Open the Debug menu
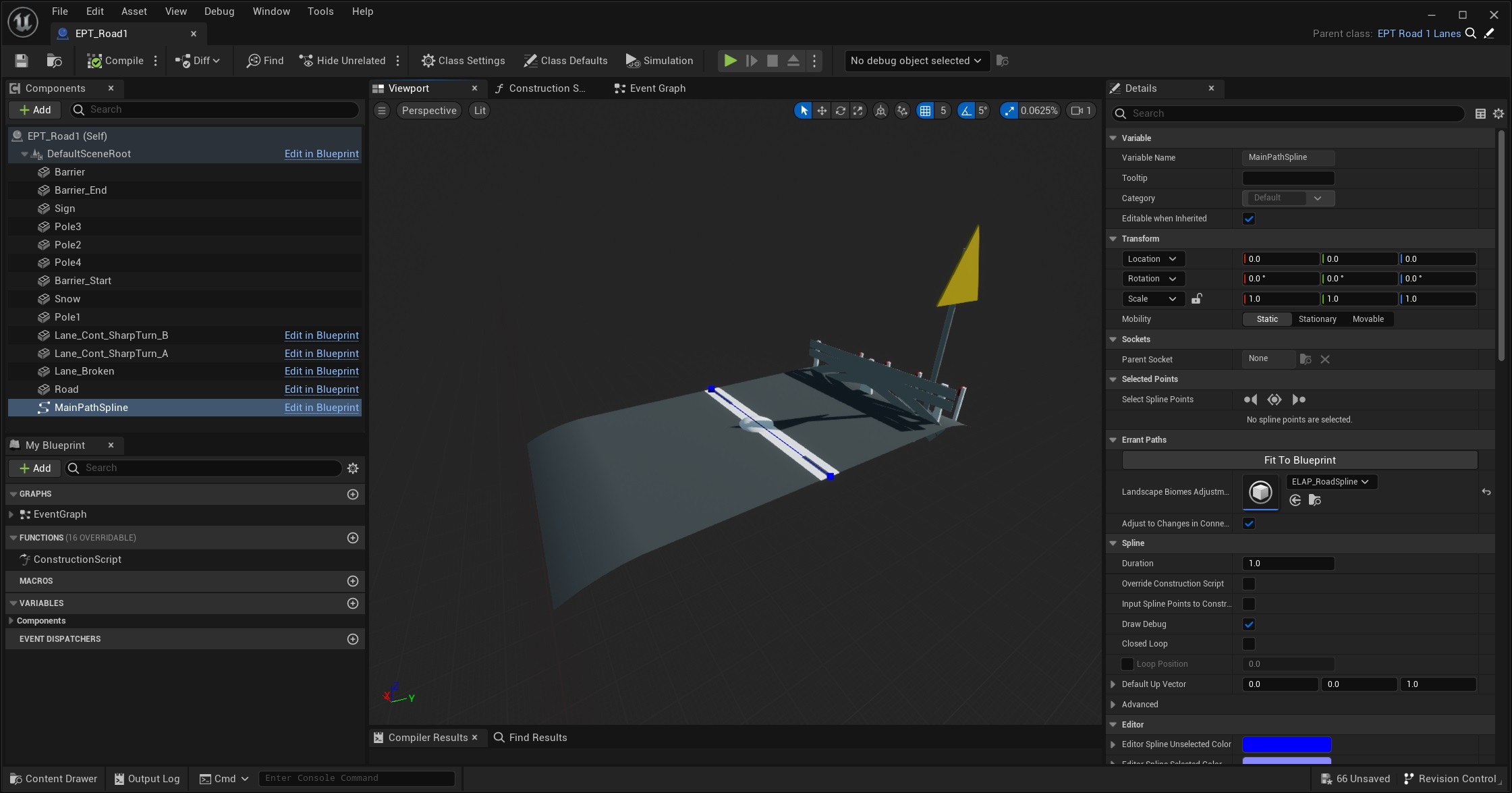The width and height of the screenshot is (1512, 793). click(x=219, y=11)
